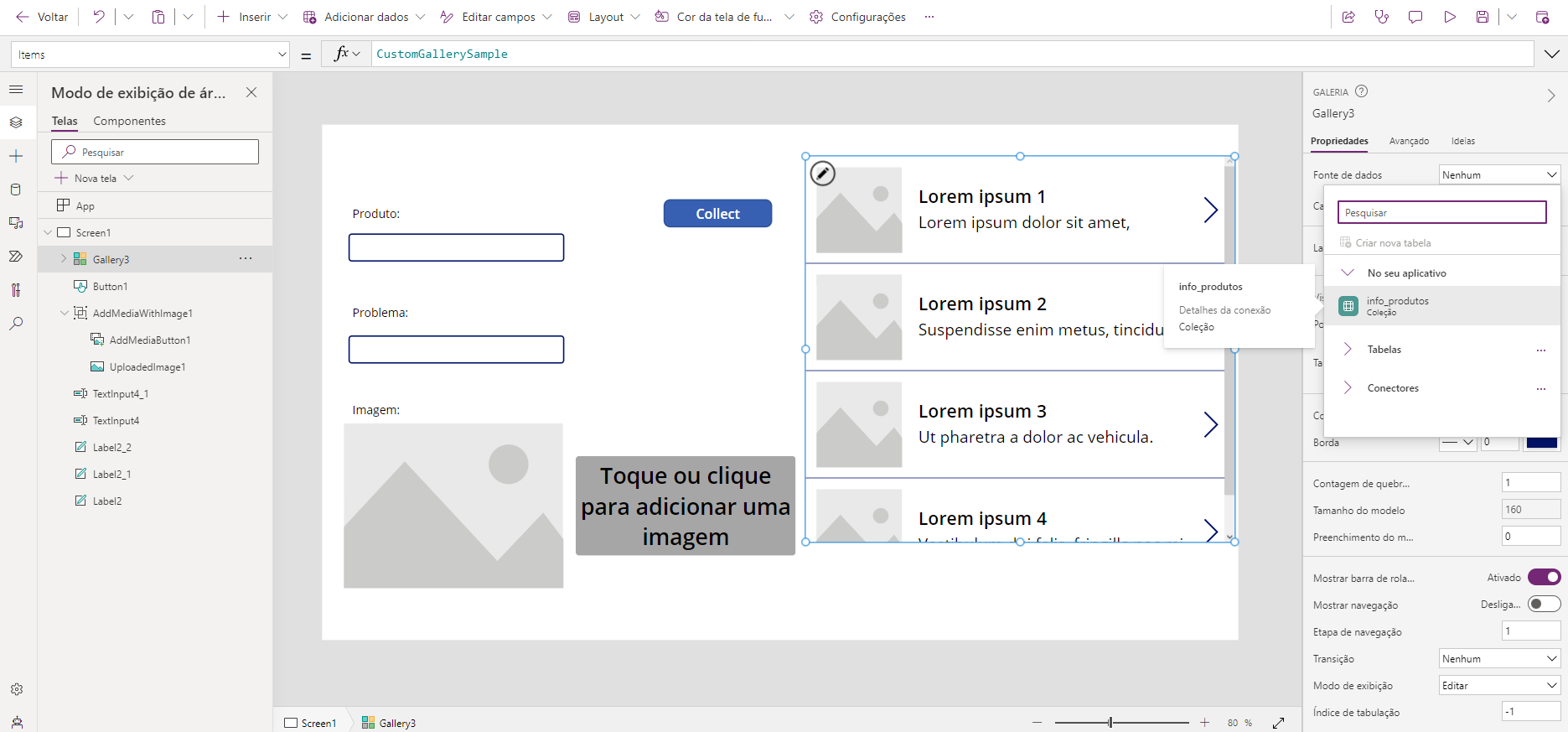The width and height of the screenshot is (1568, 732).
Task: Click the Undo icon in toolbar
Action: tap(99, 17)
